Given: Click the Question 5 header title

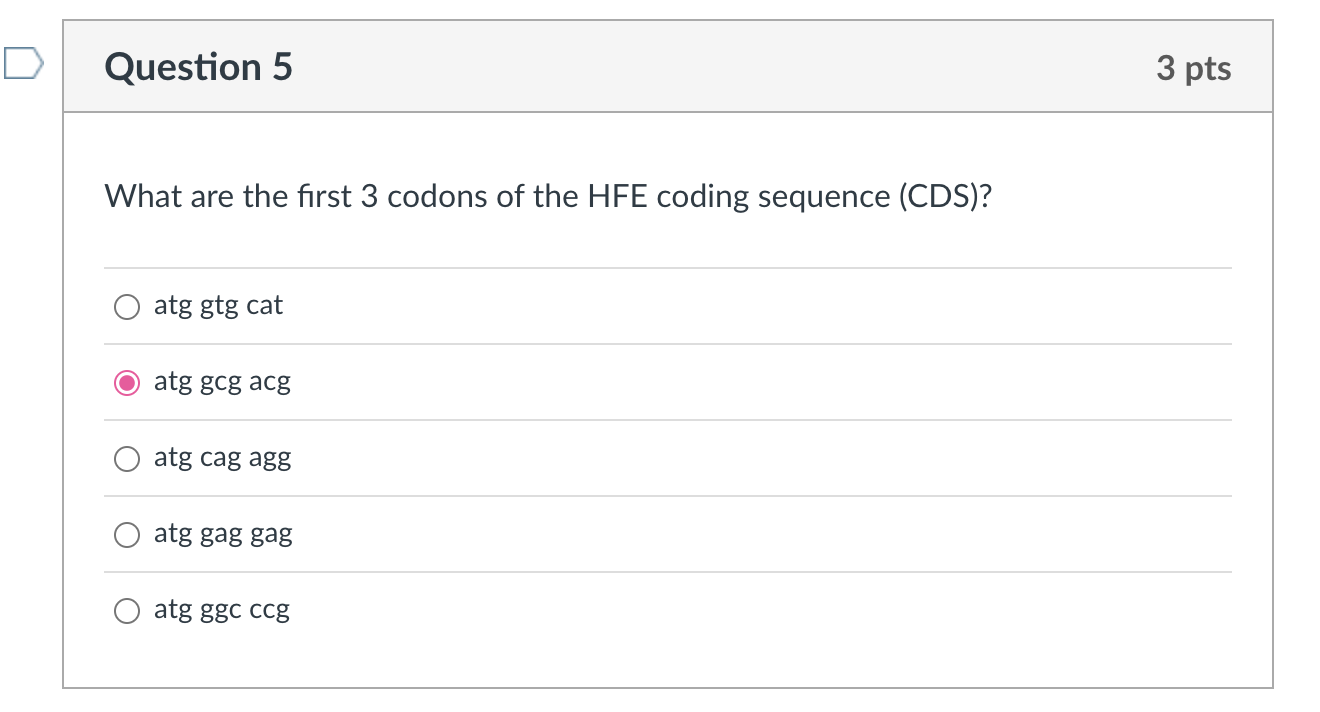Looking at the screenshot, I should point(198,67).
